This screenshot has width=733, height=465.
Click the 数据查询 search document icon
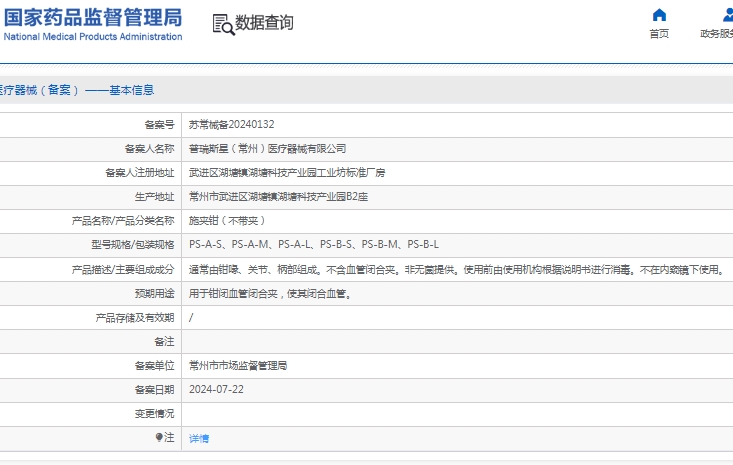(223, 24)
